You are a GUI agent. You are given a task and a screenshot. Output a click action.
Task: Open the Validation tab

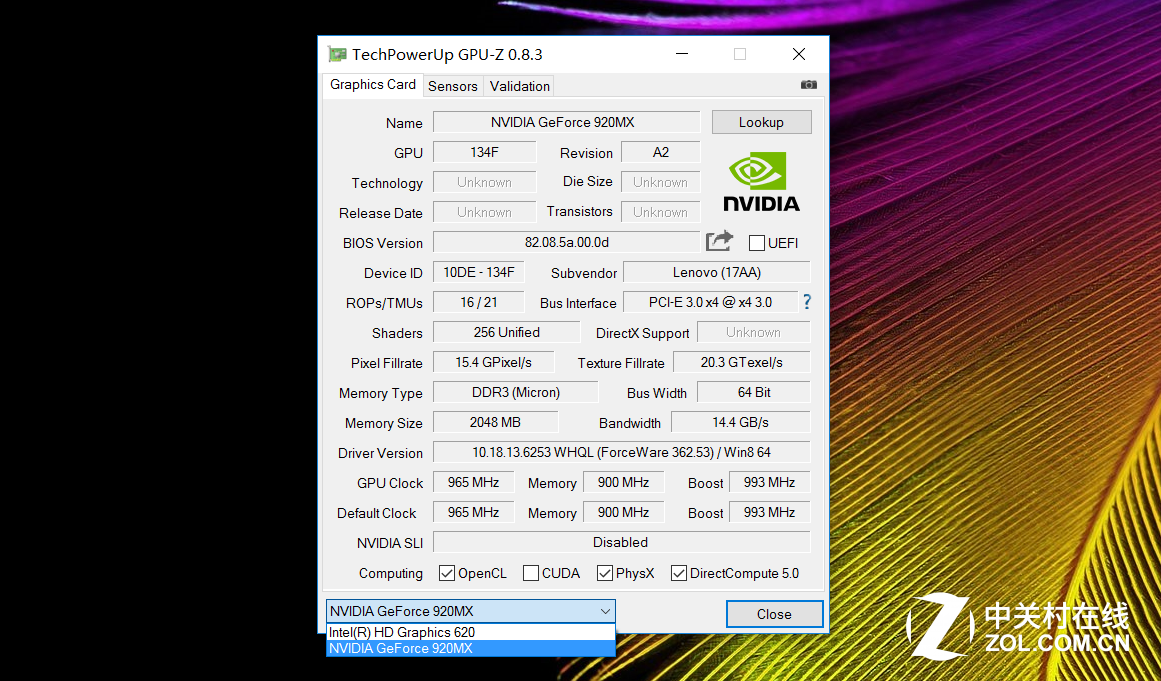[519, 86]
